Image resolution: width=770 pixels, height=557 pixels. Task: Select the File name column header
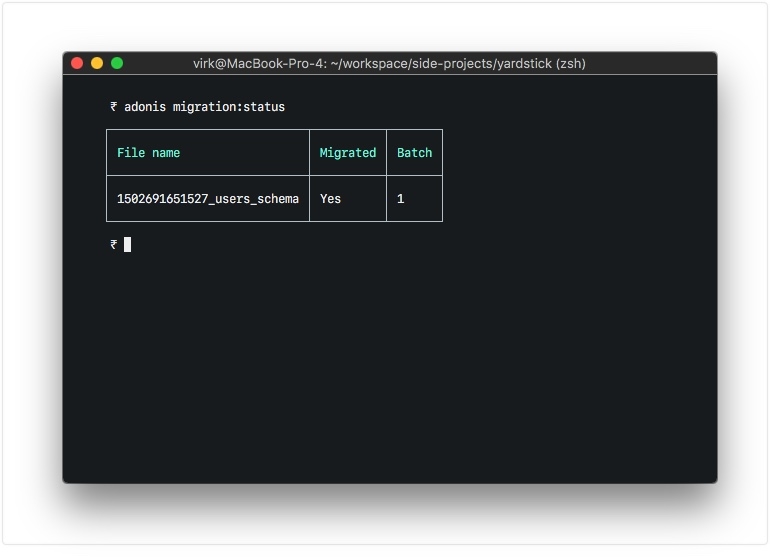149,153
